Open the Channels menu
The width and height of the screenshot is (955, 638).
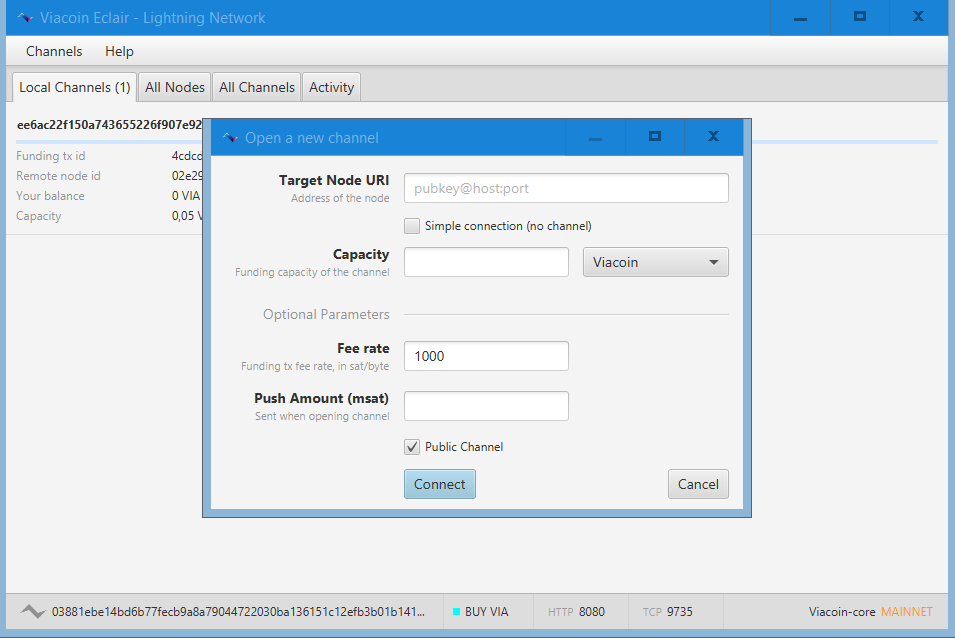tap(54, 51)
